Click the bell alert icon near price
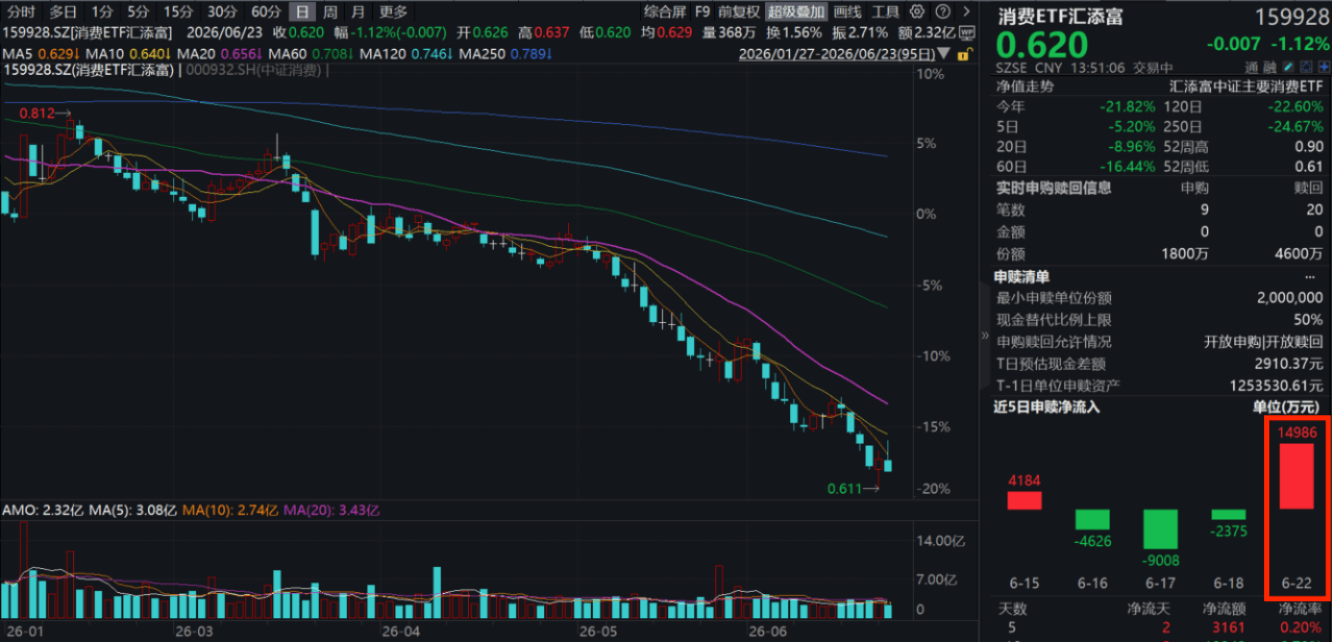 pyautogui.click(x=1307, y=67)
